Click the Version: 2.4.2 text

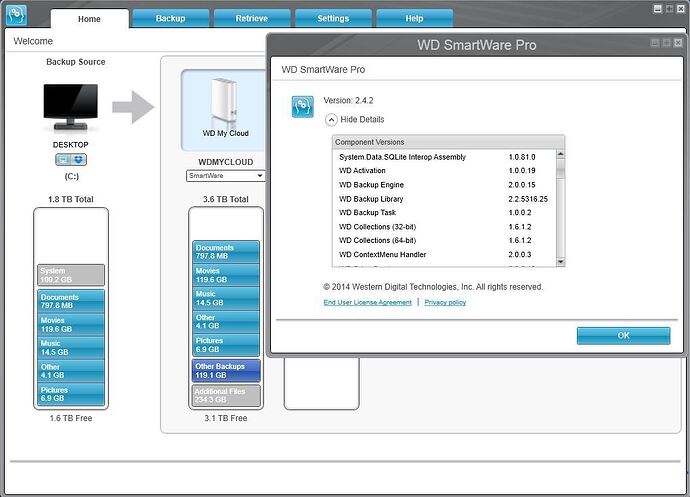pos(348,100)
